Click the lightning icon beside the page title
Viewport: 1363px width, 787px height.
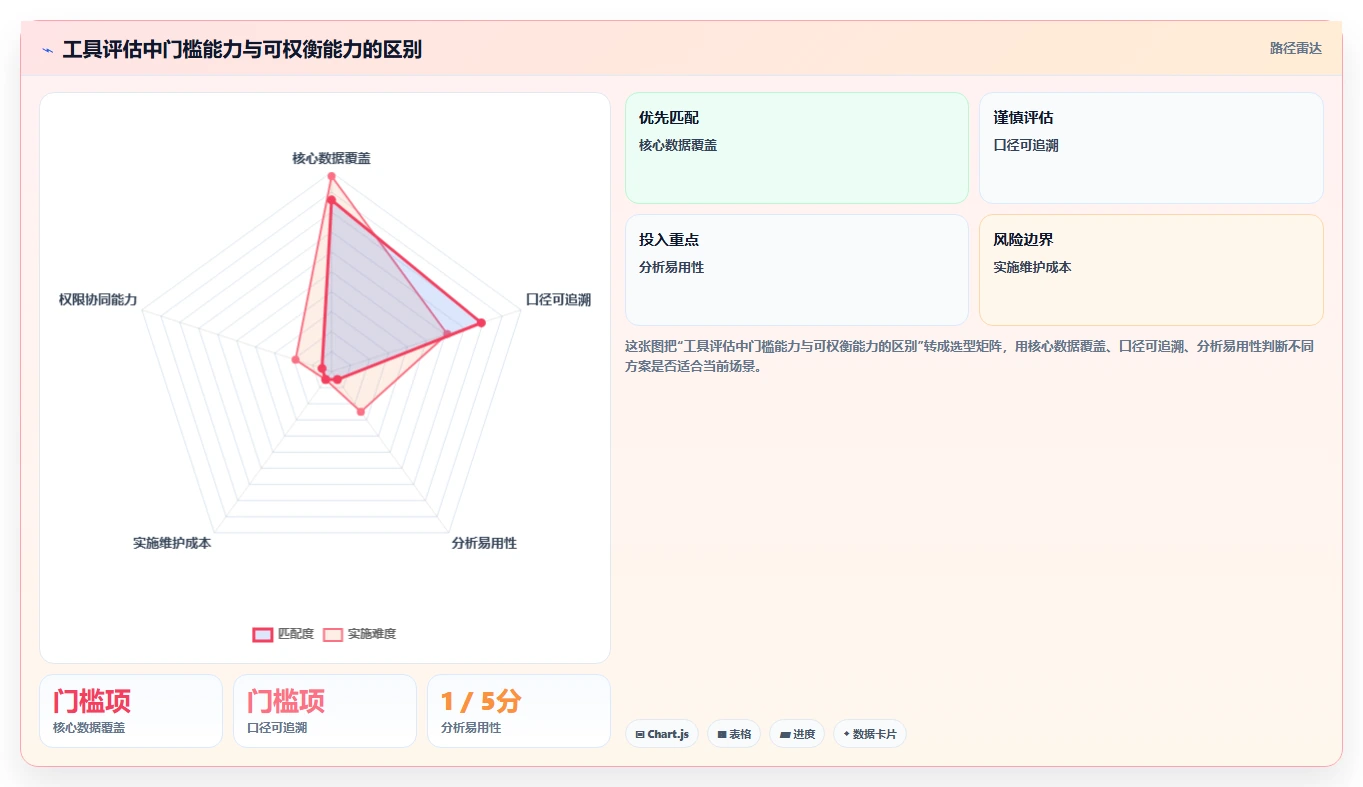click(48, 49)
